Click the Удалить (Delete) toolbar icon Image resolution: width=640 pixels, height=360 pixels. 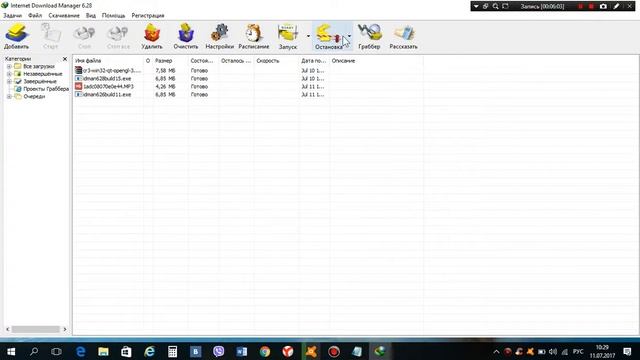pos(152,36)
